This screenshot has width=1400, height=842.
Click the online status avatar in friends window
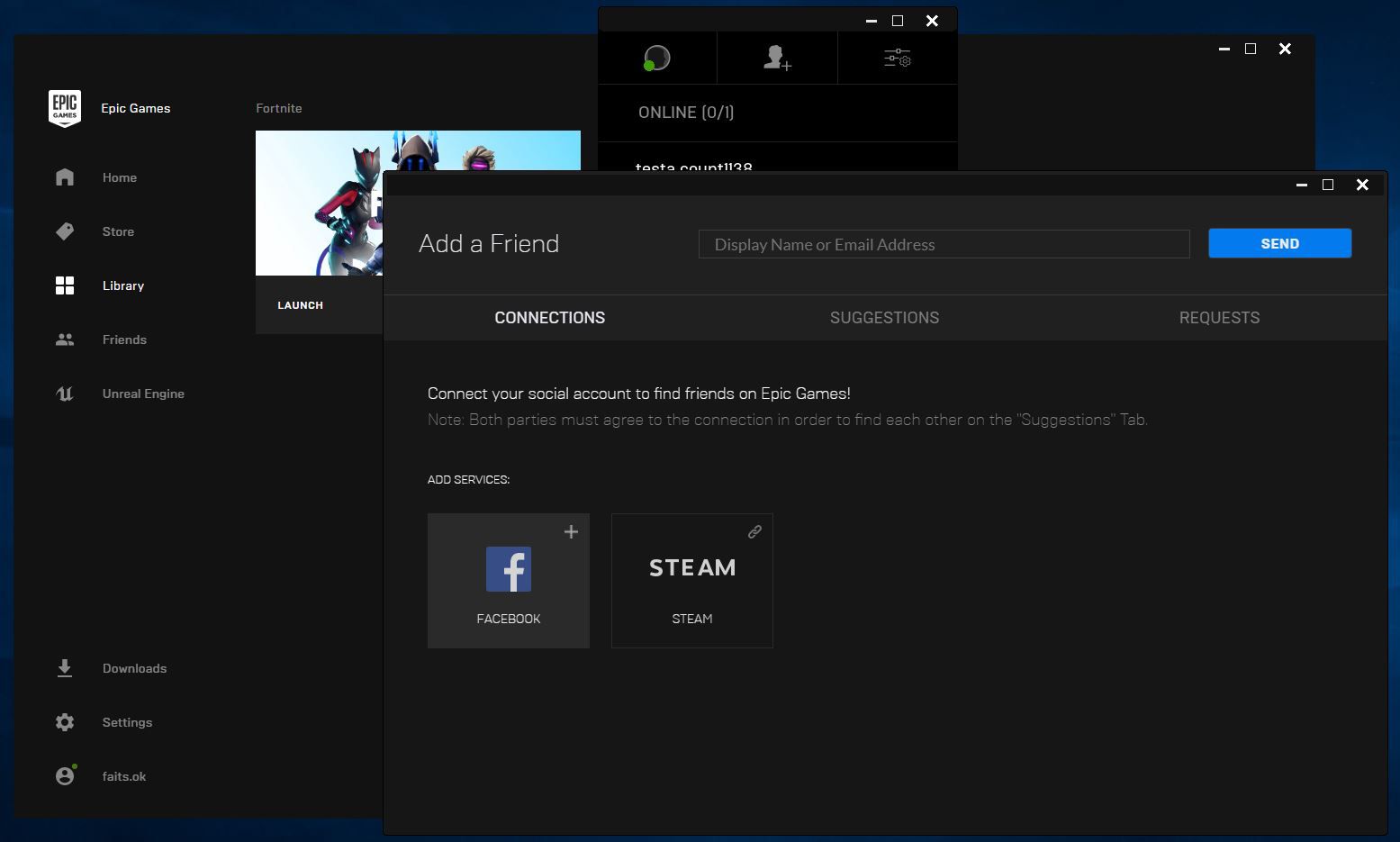tap(657, 59)
